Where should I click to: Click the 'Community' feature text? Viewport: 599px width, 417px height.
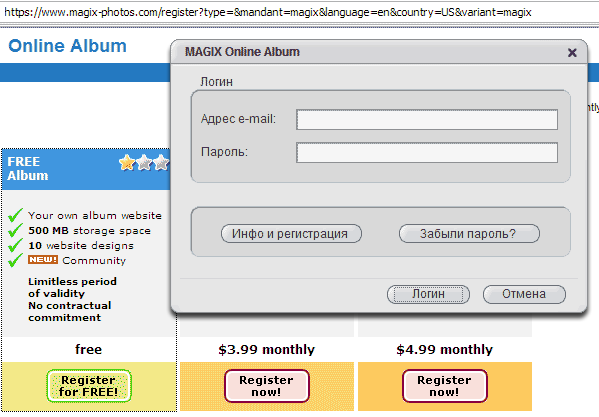coord(94,261)
